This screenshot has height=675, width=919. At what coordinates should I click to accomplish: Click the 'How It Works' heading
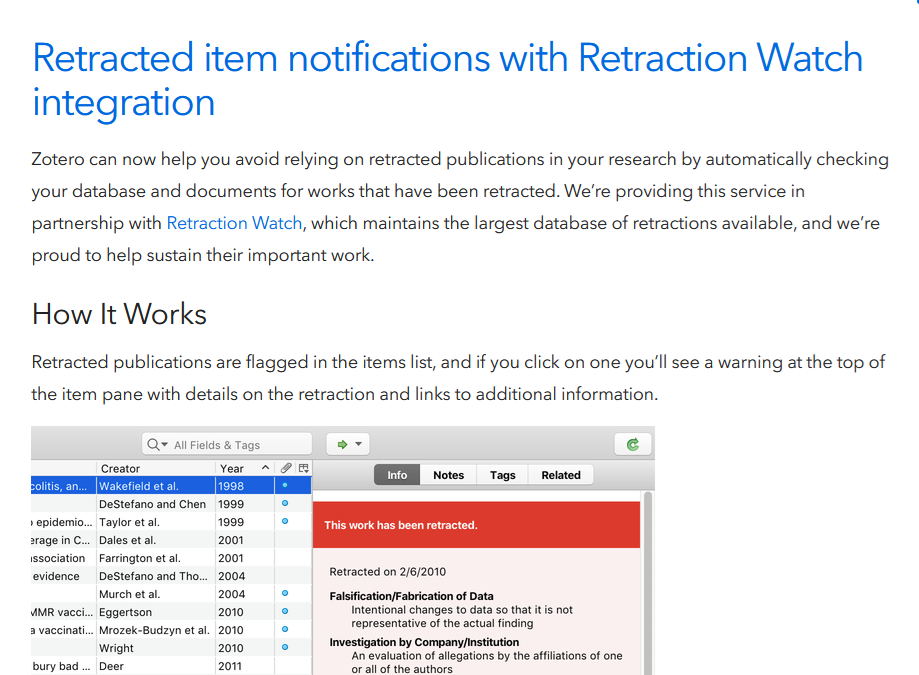coord(120,315)
